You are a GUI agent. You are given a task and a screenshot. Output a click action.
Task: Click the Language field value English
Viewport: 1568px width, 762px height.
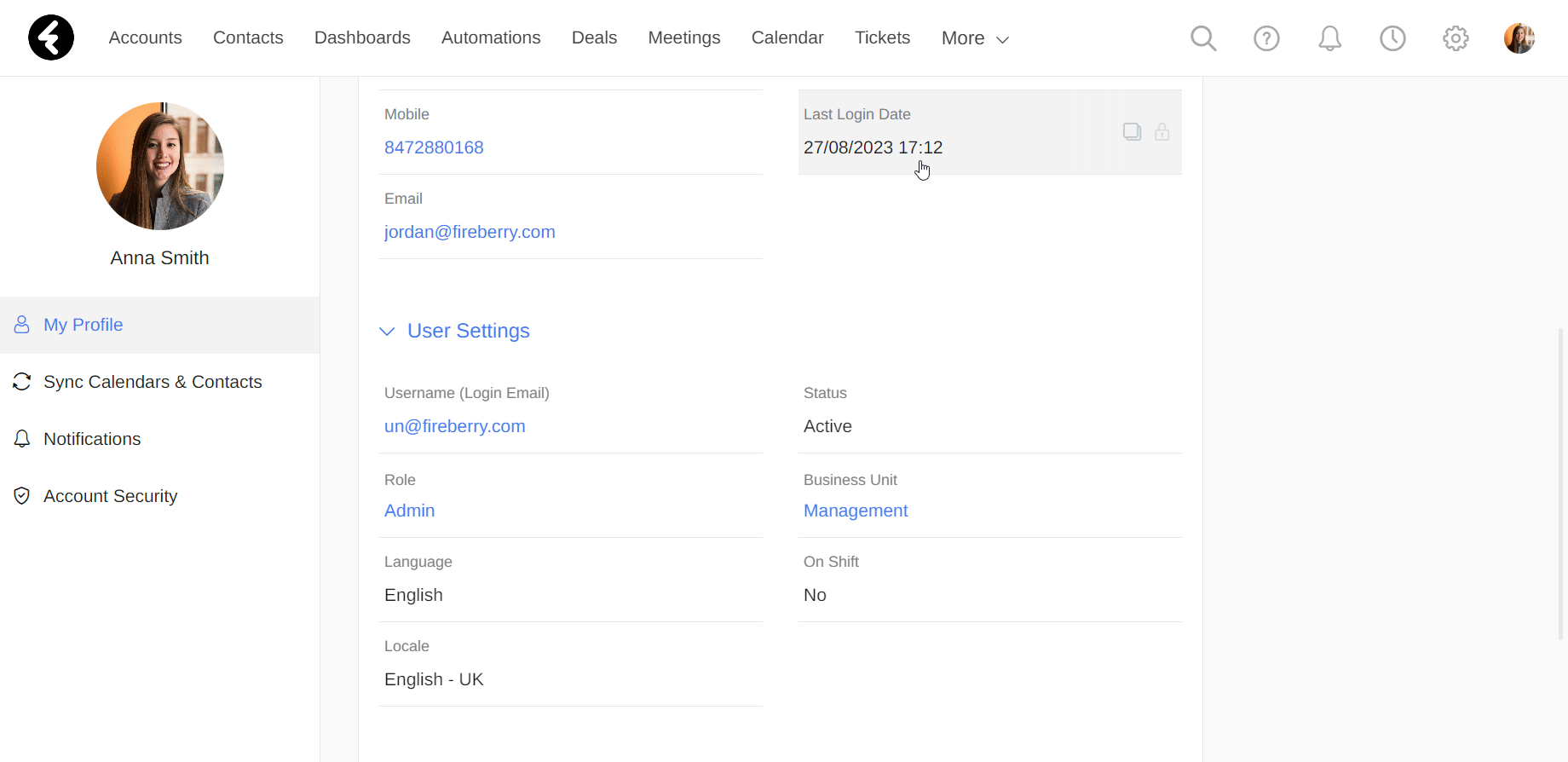[x=413, y=595]
